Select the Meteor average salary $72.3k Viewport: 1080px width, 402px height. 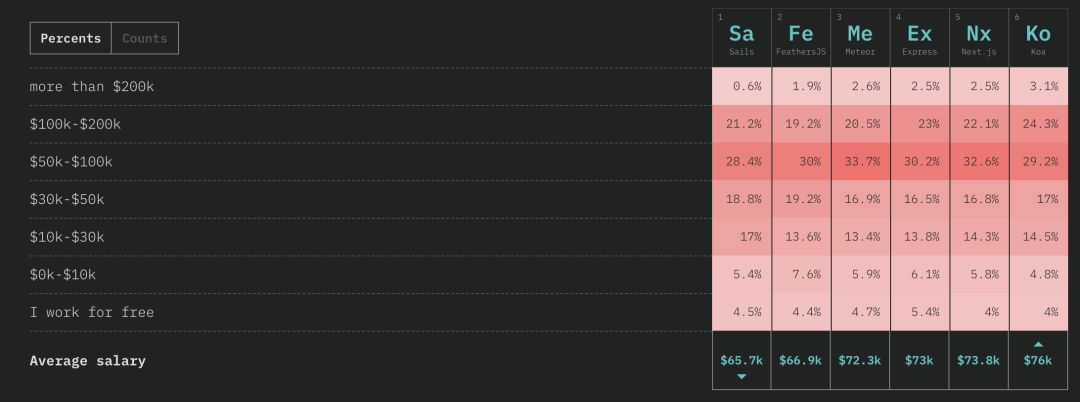(860, 360)
